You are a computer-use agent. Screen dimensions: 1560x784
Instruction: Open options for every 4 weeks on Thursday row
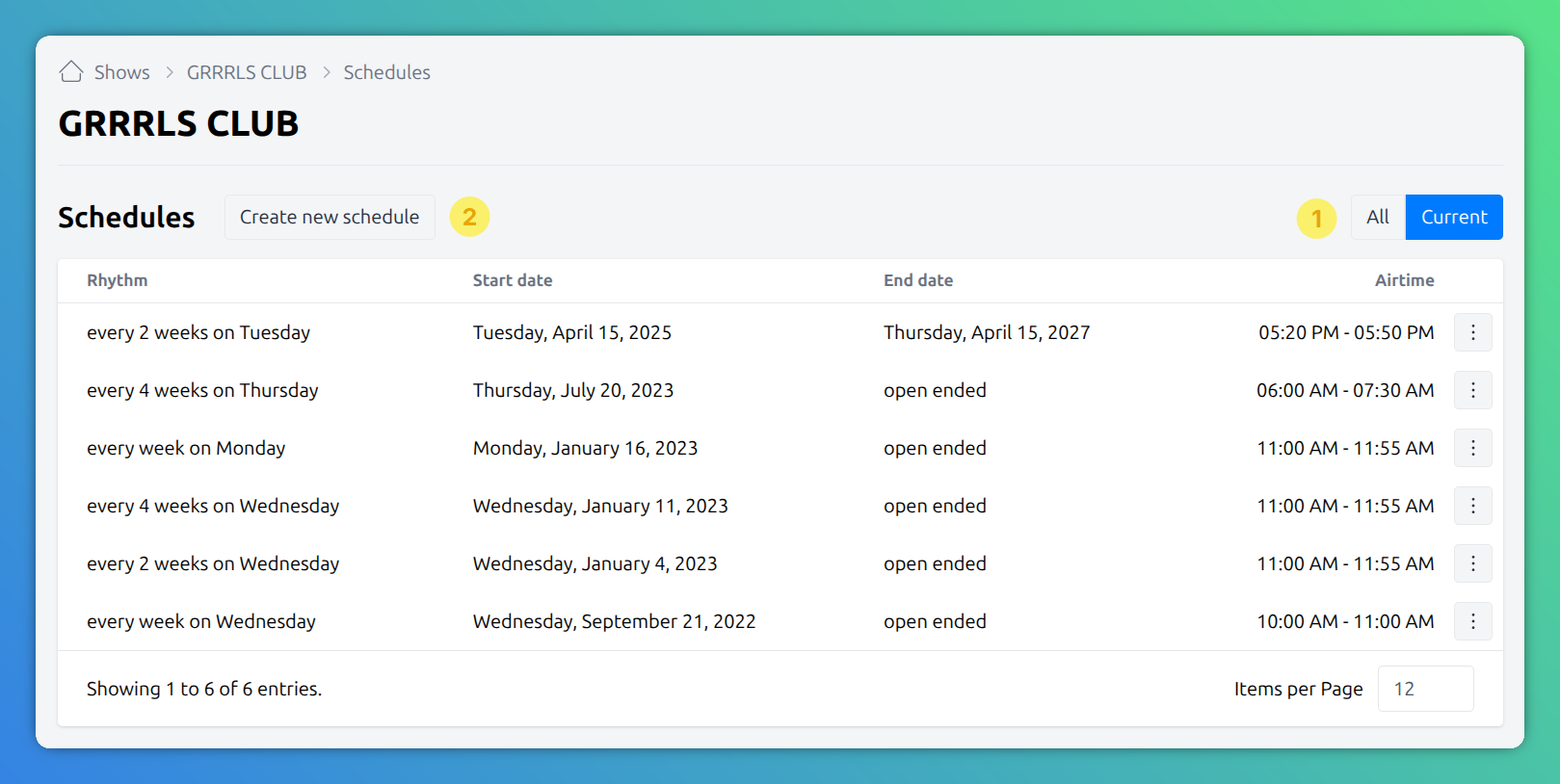[1472, 390]
